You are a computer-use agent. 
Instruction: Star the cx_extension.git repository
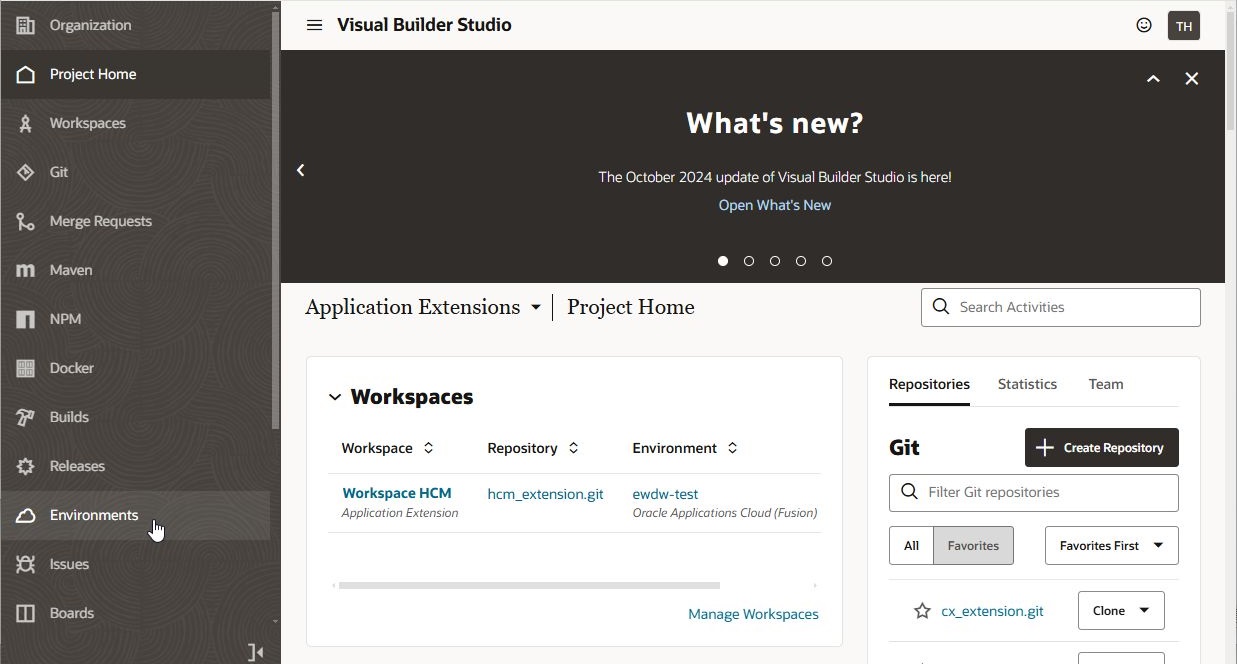[922, 611]
